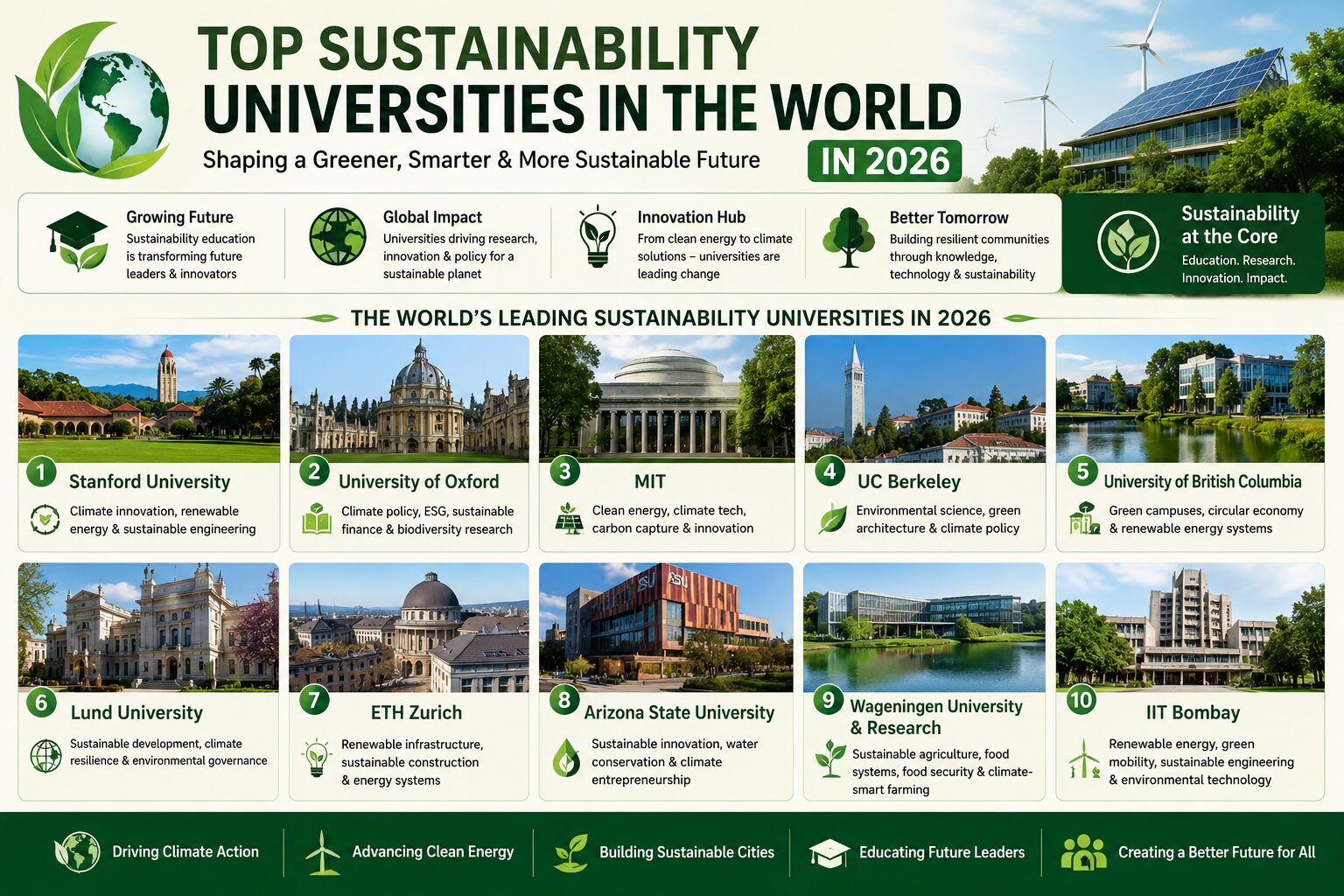The height and width of the screenshot is (896, 1344).
Task: Open the Stanford University campus photo
Action: pos(149,398)
